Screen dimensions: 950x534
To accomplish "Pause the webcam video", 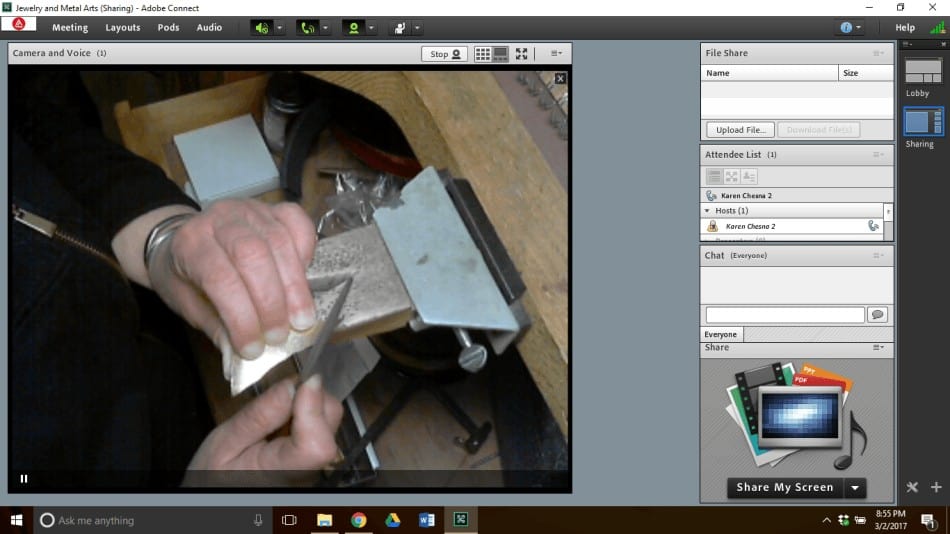I will (24, 479).
